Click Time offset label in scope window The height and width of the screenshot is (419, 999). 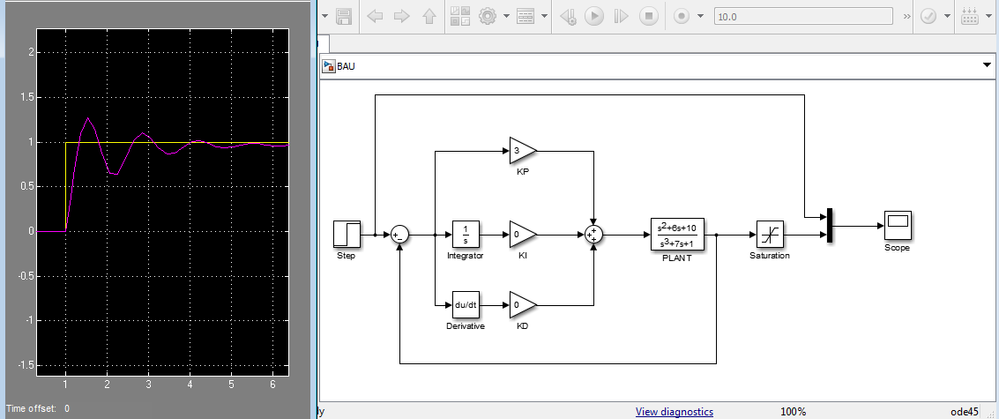[32, 408]
